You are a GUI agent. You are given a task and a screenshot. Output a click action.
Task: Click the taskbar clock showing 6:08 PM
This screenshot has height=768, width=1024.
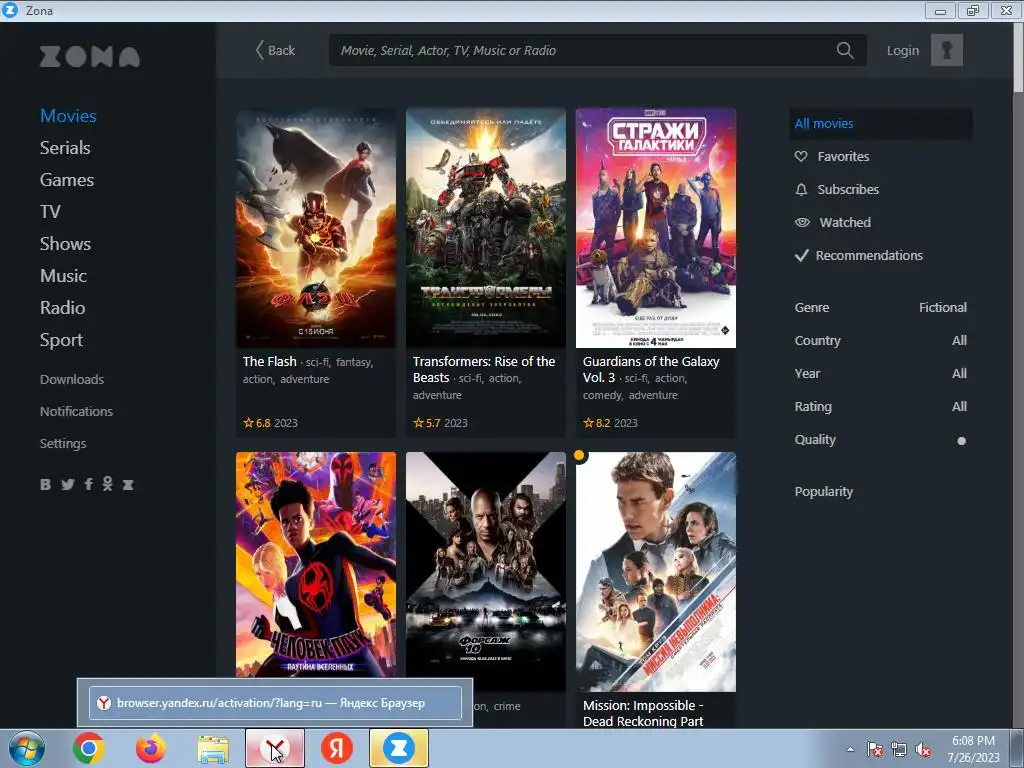pos(973,749)
